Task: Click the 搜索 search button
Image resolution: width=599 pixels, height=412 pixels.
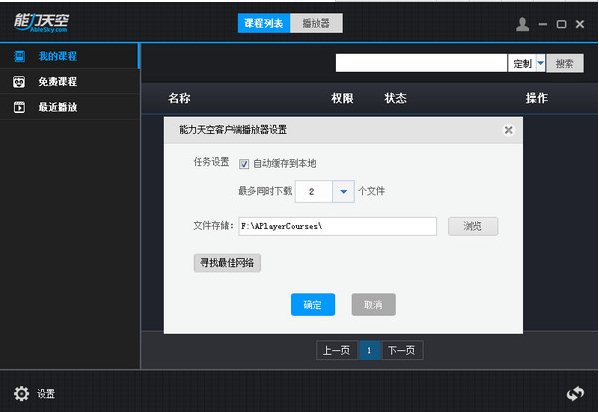Action: click(x=565, y=63)
